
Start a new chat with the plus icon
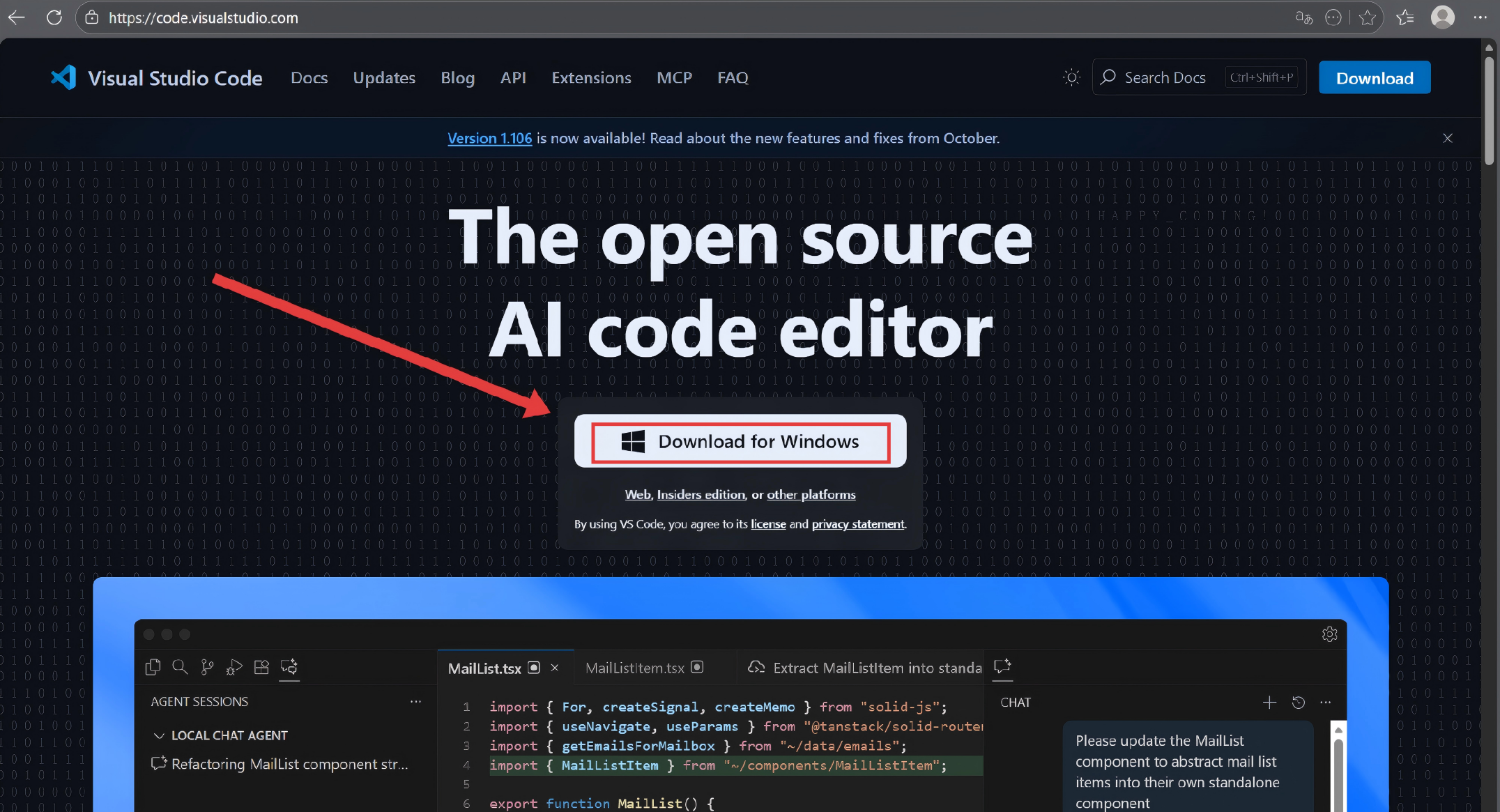1269,703
